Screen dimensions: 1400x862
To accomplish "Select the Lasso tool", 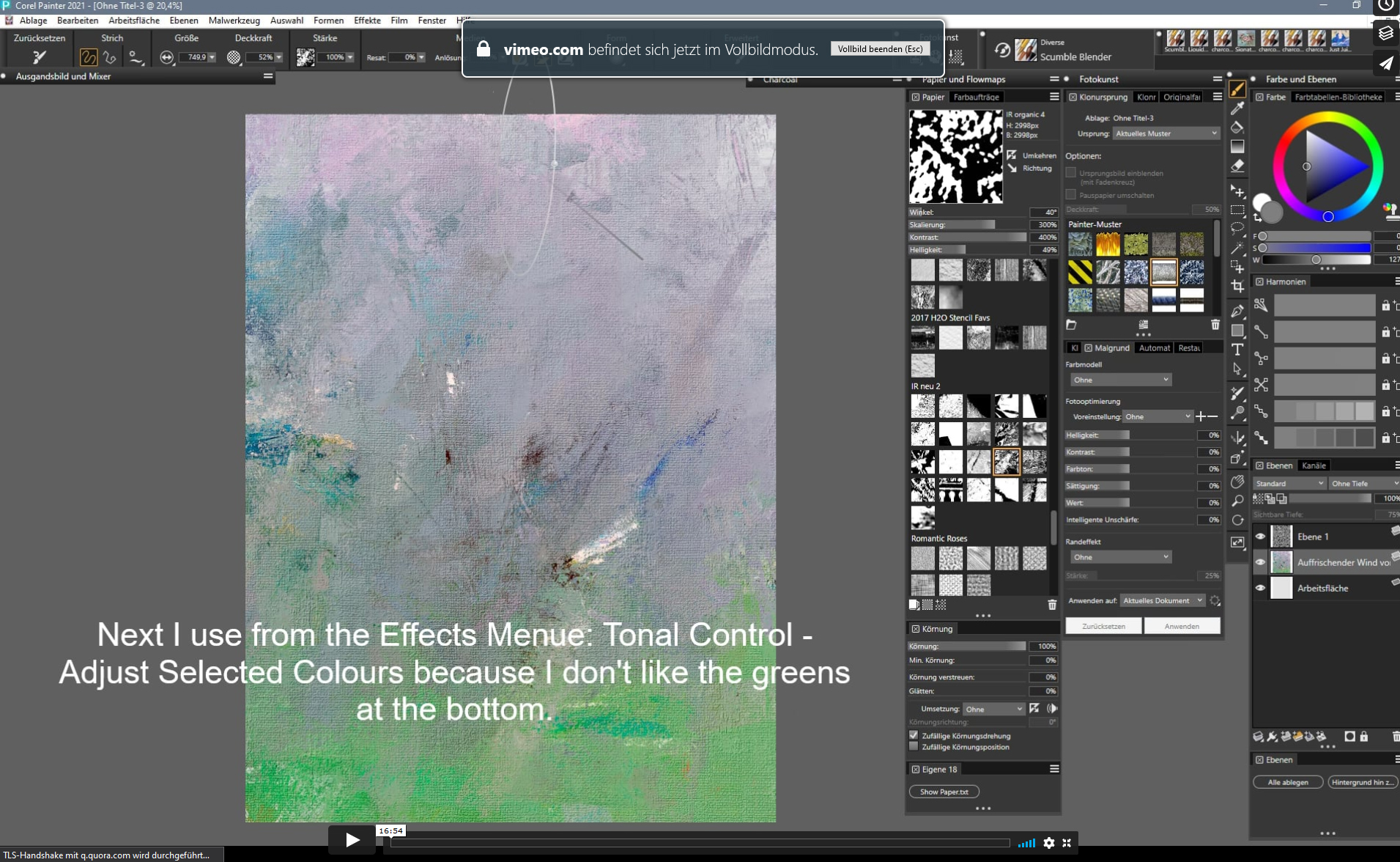I will point(1237,229).
